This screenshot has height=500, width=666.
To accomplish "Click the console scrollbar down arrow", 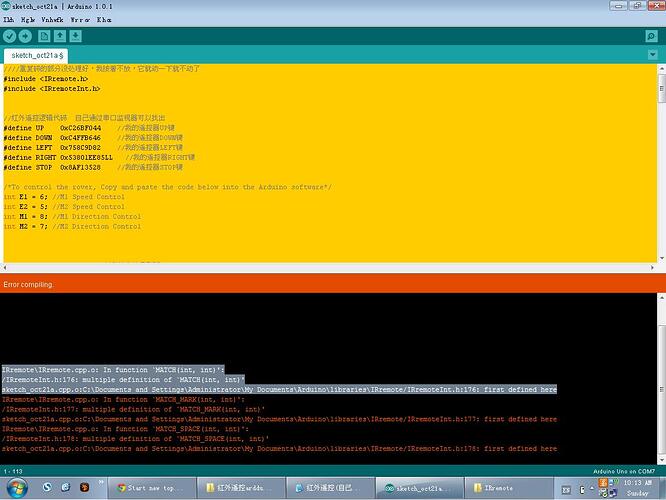I will point(661,460).
